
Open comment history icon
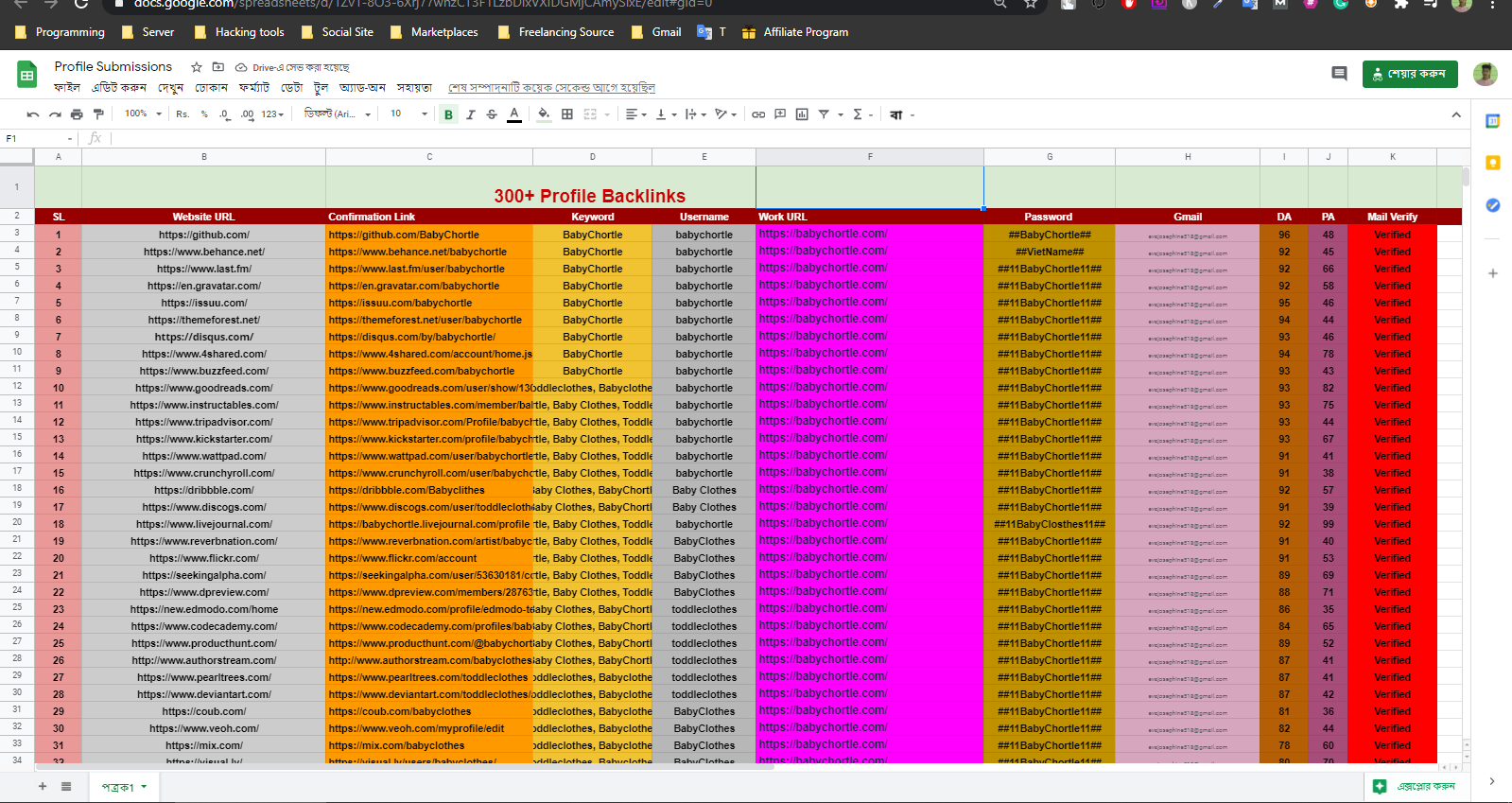tap(1339, 74)
